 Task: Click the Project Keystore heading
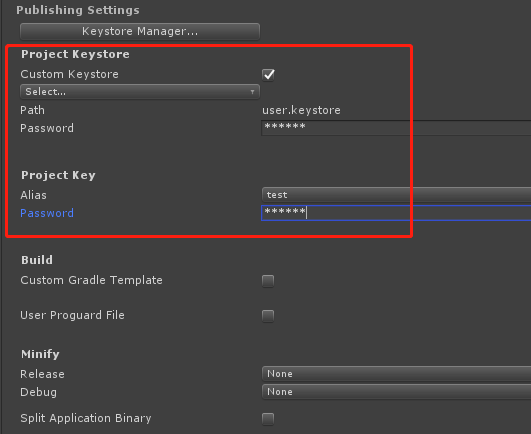(x=75, y=54)
